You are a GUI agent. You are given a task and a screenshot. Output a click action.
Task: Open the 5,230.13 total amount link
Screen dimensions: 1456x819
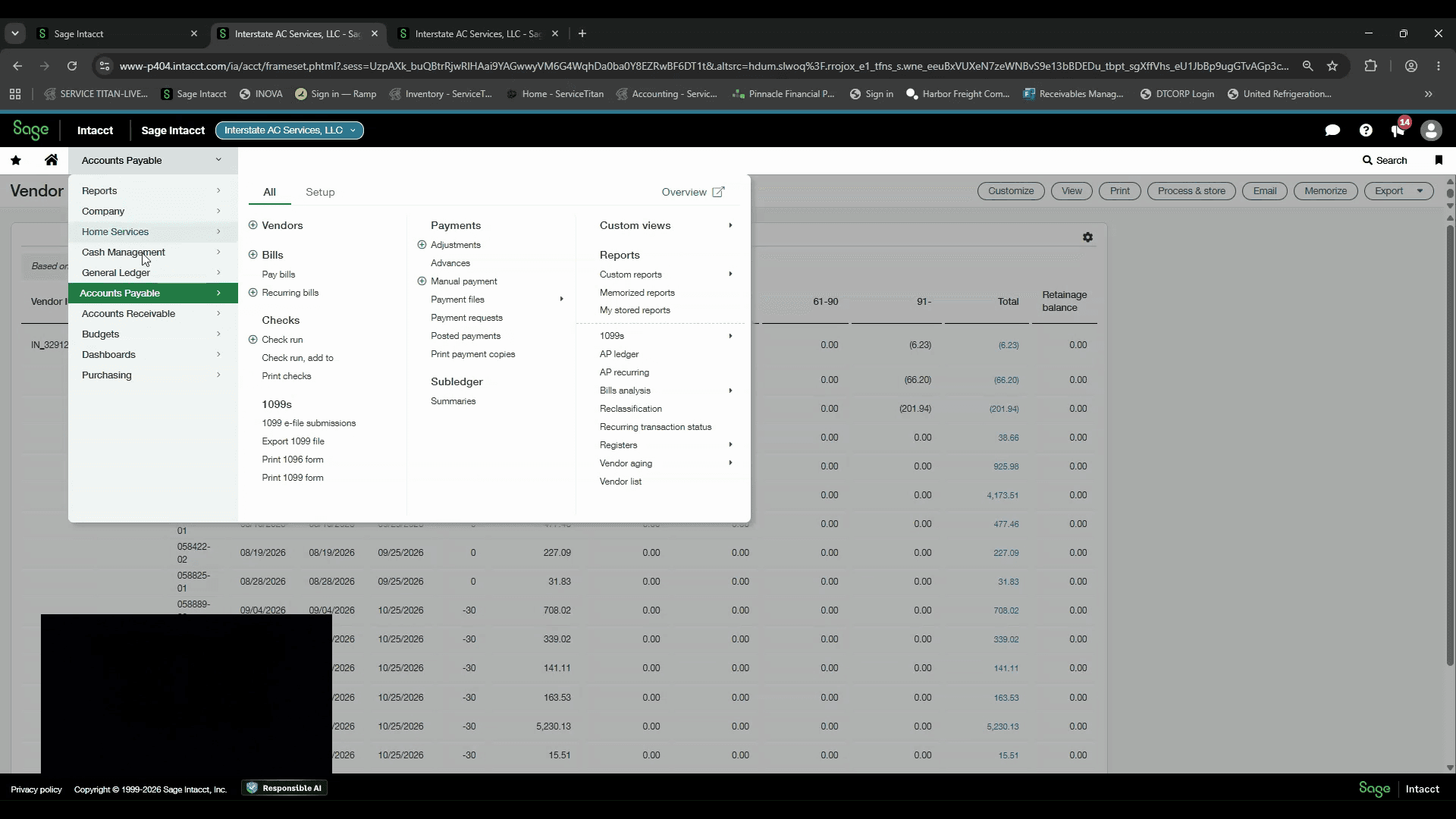[x=1003, y=726]
